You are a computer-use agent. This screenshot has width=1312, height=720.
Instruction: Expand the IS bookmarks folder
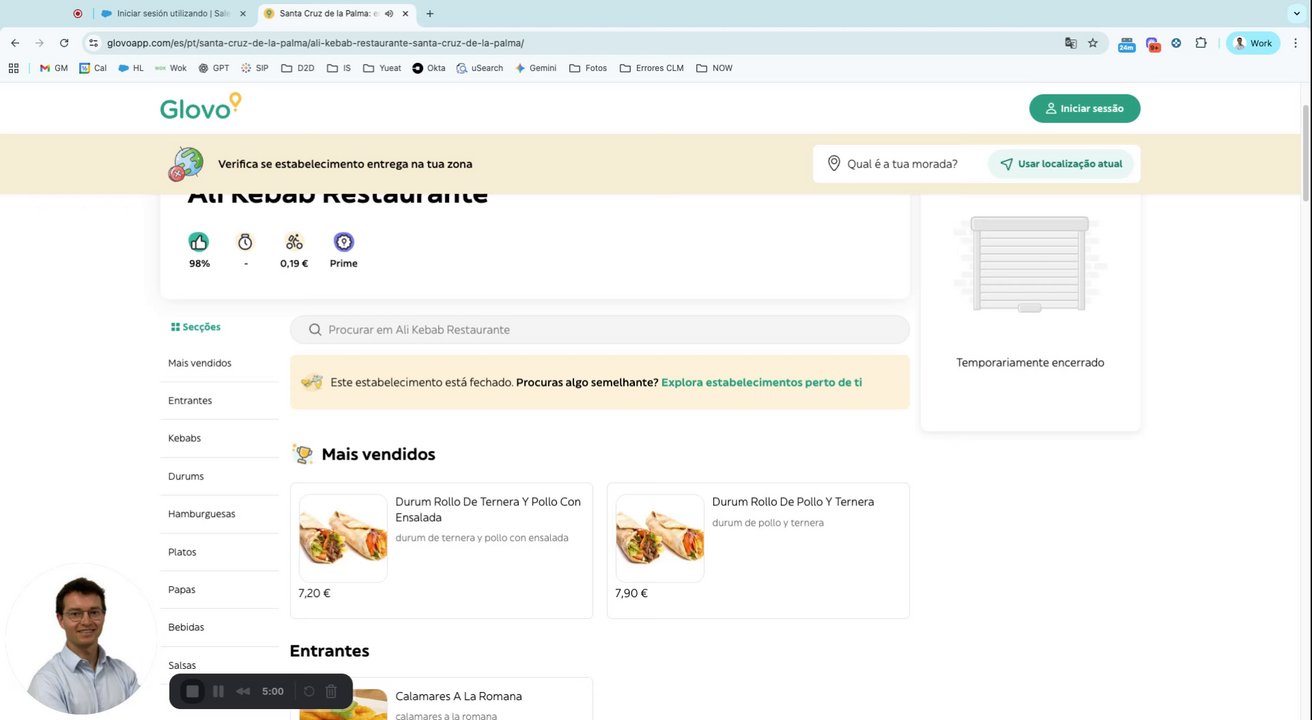click(x=339, y=68)
